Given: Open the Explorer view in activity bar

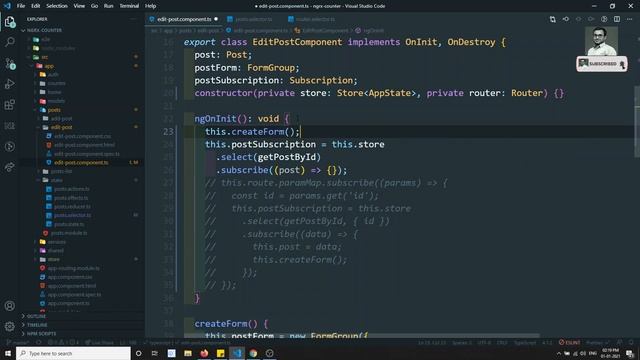Looking at the screenshot, I should tap(10, 21).
